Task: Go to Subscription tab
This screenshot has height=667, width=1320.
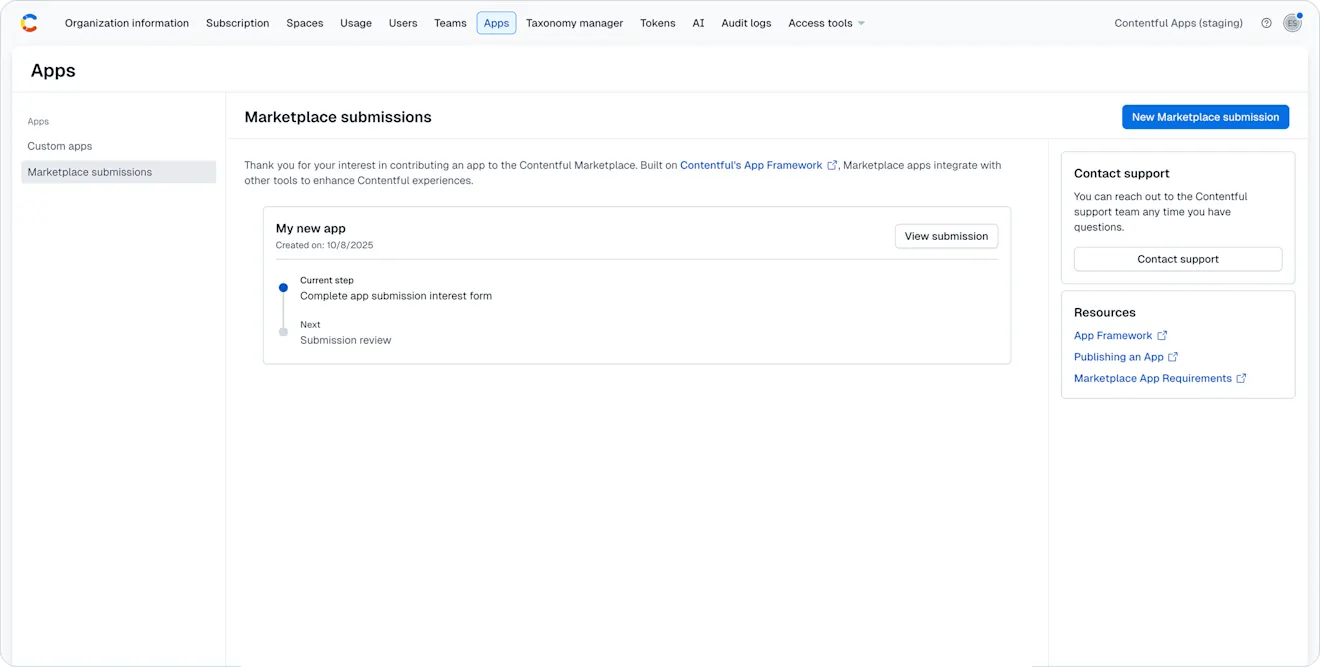Action: (x=237, y=23)
